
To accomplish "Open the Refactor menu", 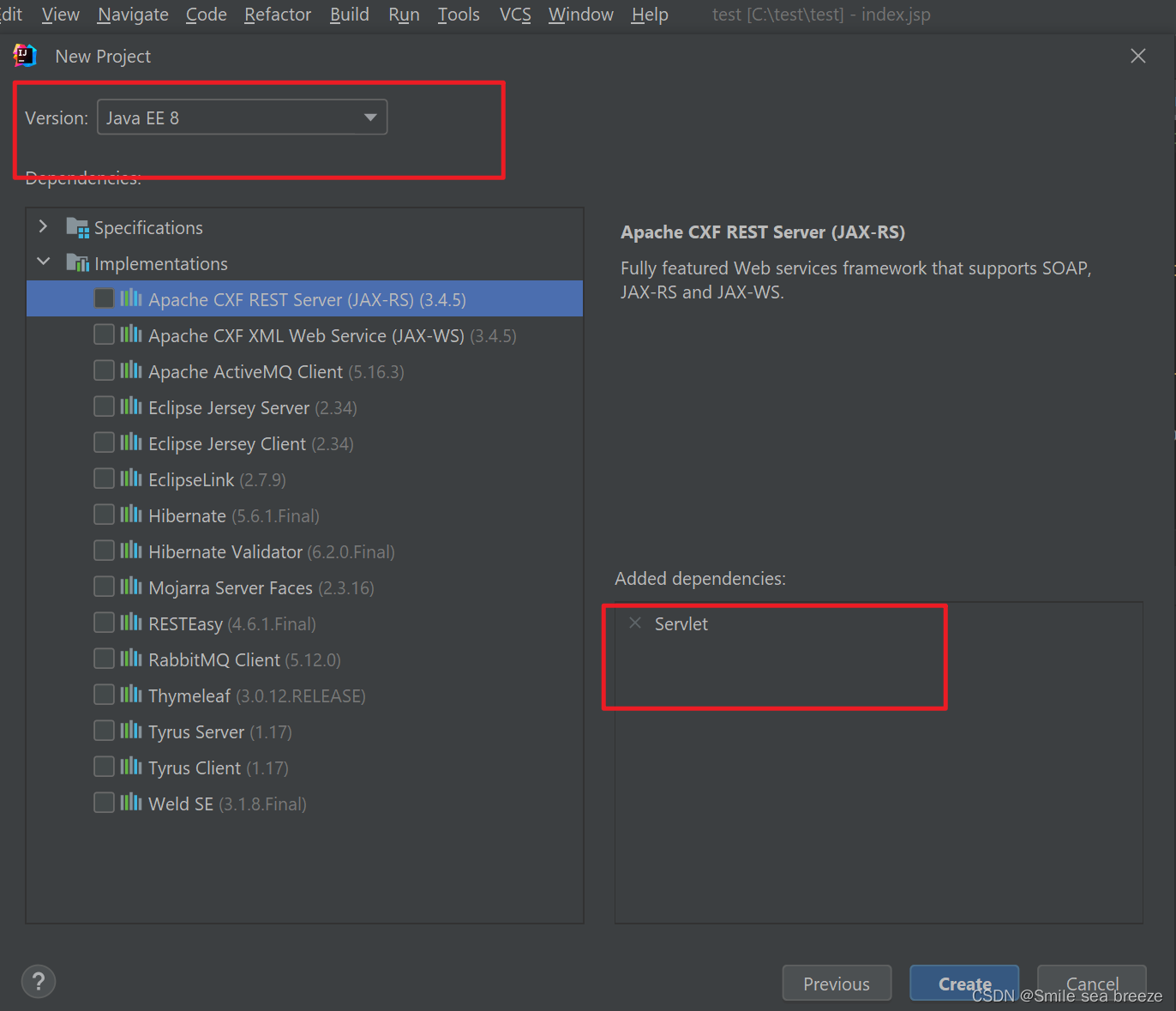I will (x=278, y=15).
